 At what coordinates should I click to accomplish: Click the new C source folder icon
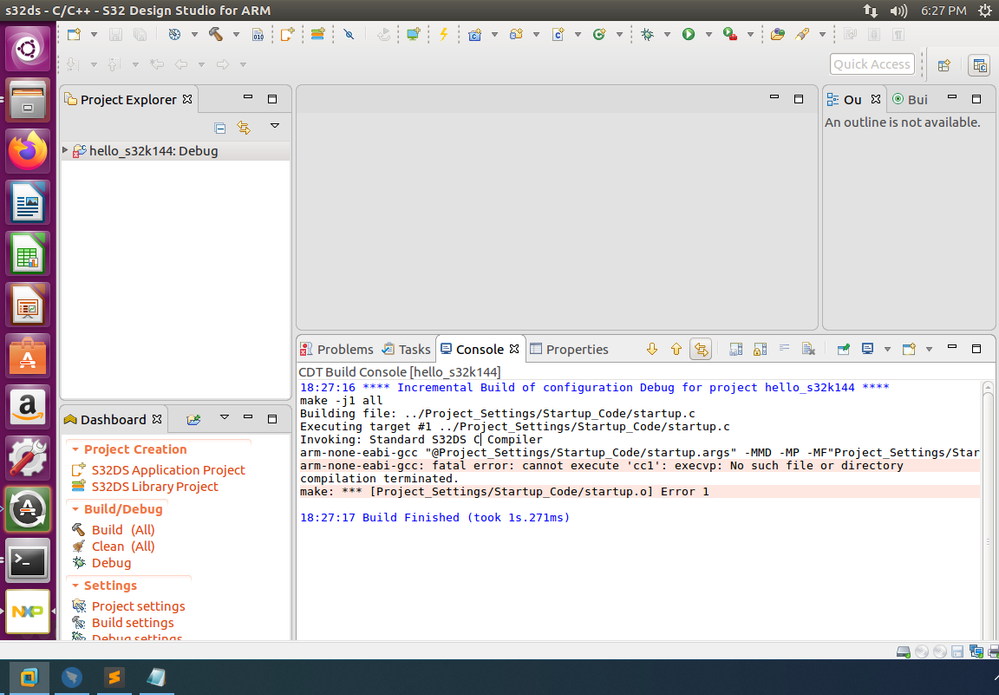[516, 34]
